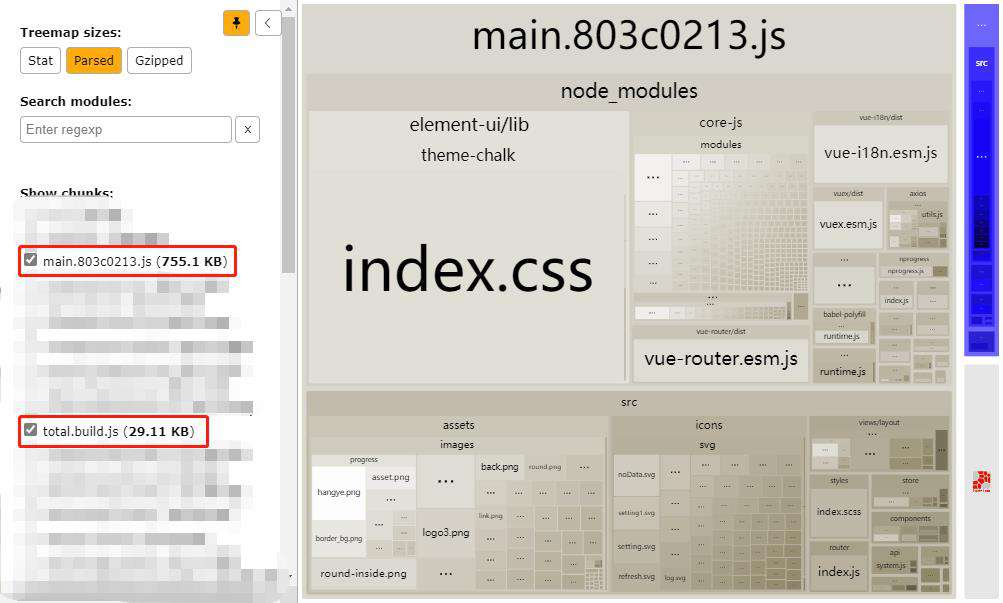Click the babel-polyfill treemap group
Viewport: 1003px width, 603px height.
click(844, 315)
